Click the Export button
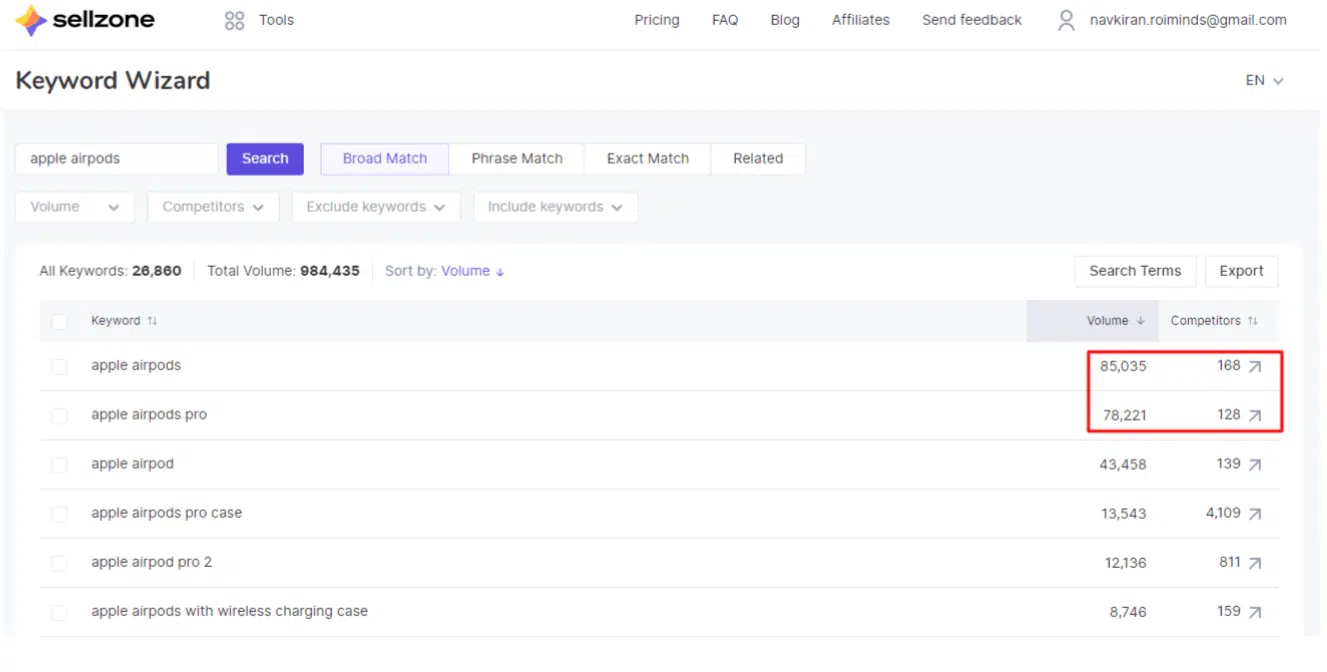The width and height of the screenshot is (1327, 672). coord(1241,271)
